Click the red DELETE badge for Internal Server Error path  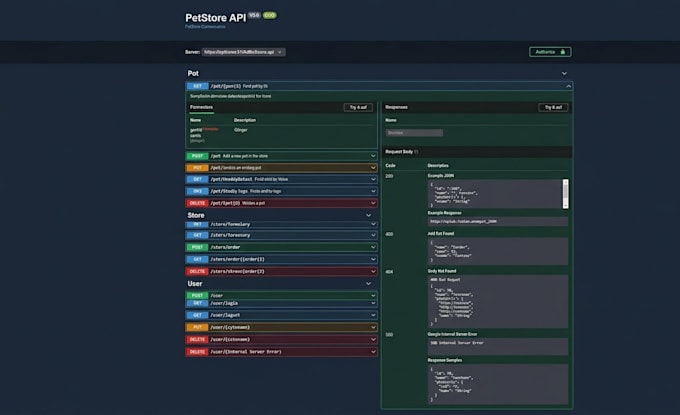coord(197,352)
